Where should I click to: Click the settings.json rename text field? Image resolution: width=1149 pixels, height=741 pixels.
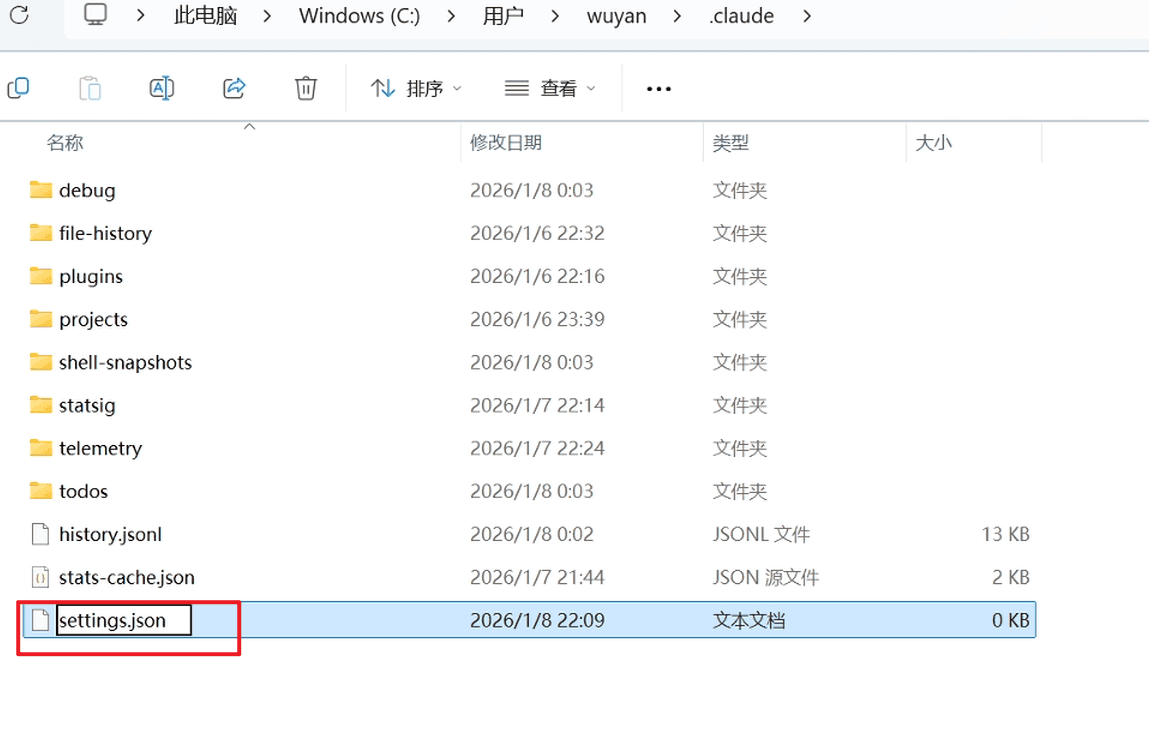(123, 621)
